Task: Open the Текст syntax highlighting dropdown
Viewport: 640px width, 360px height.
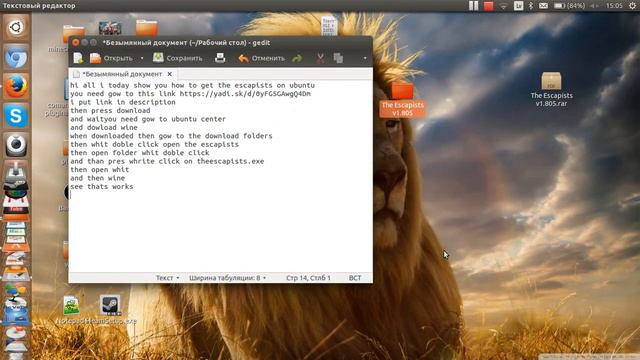Action: click(167, 278)
